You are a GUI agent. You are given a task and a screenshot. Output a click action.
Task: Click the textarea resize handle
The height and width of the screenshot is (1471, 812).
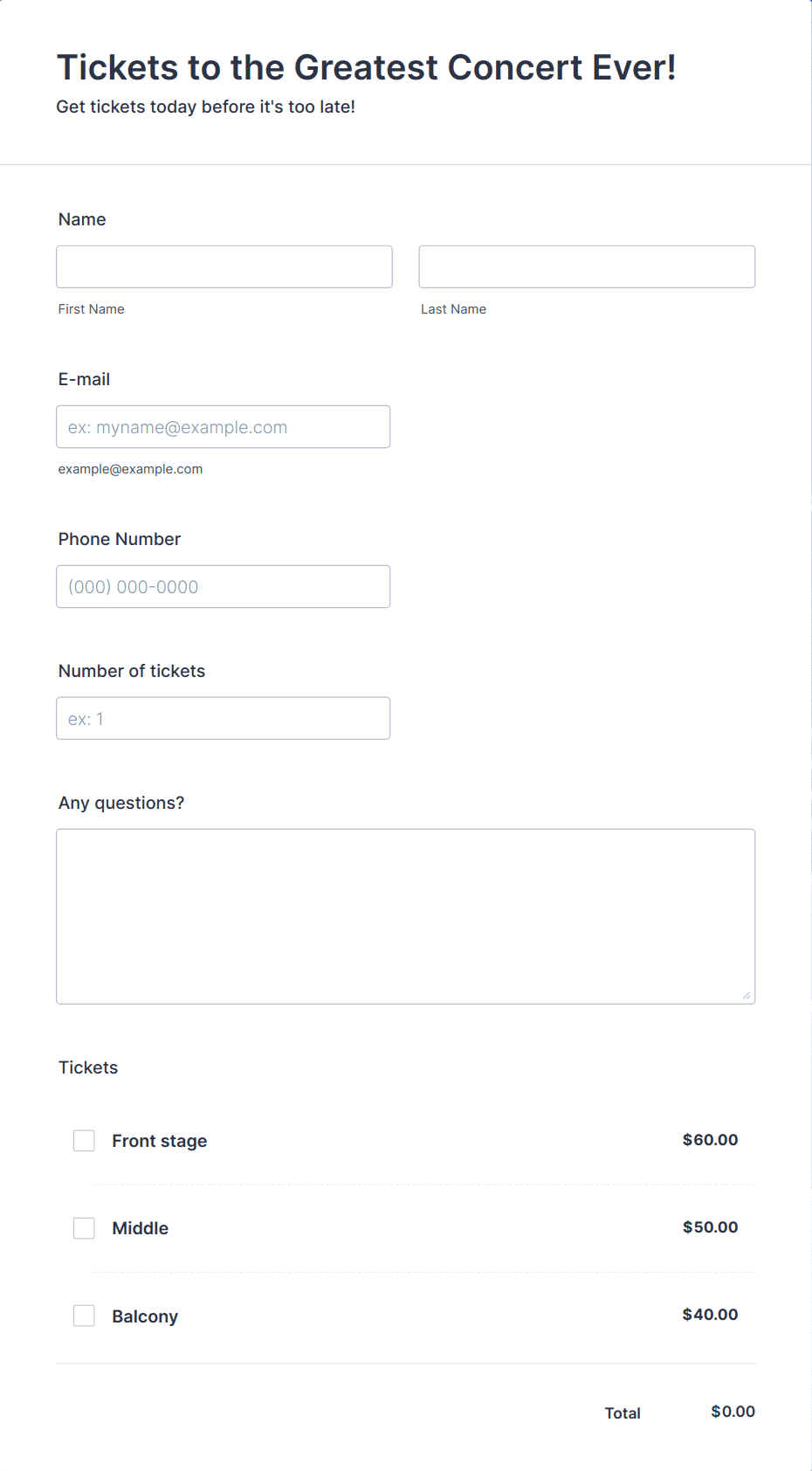(x=747, y=996)
